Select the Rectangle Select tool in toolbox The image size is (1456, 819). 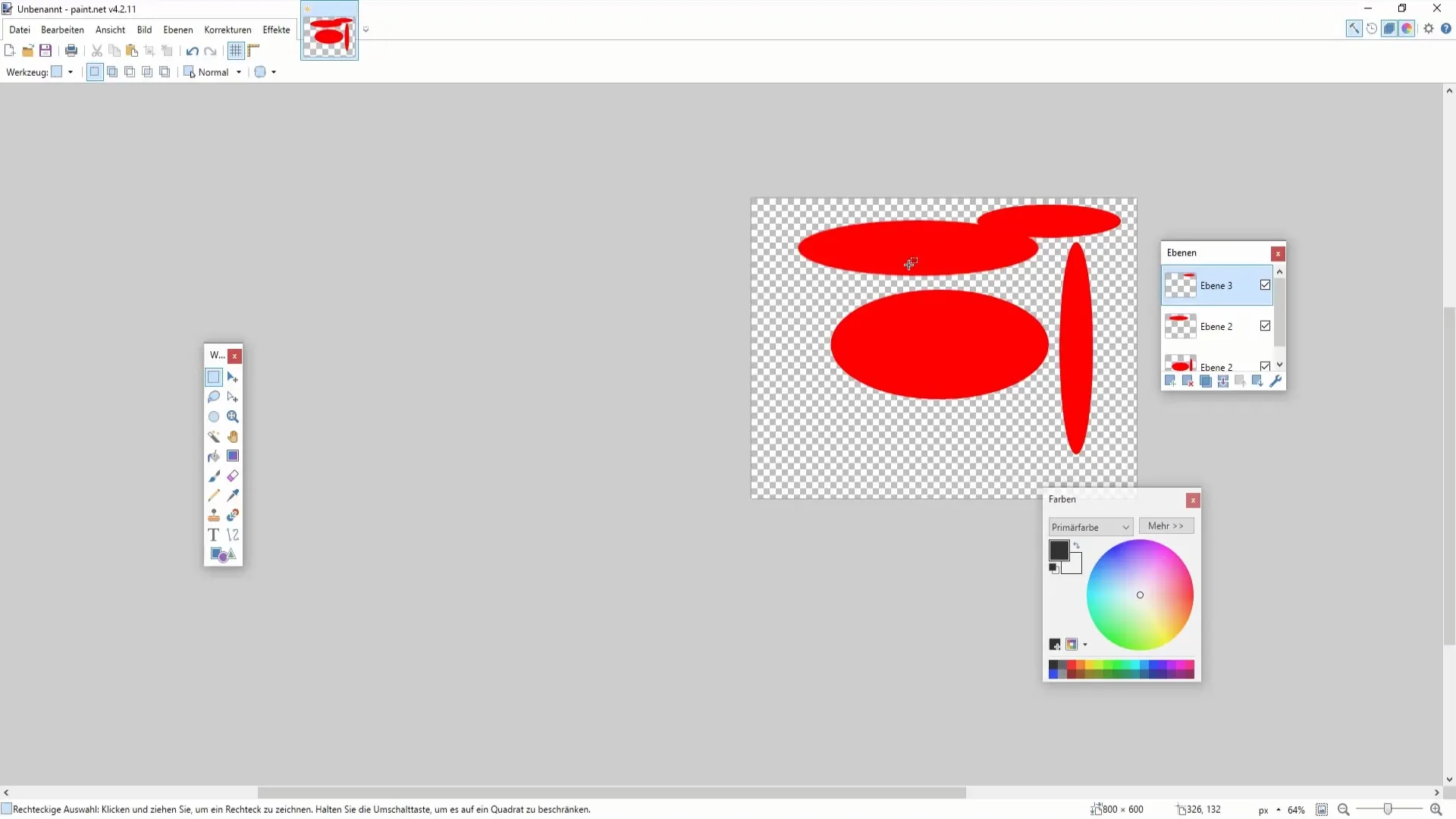click(x=214, y=377)
